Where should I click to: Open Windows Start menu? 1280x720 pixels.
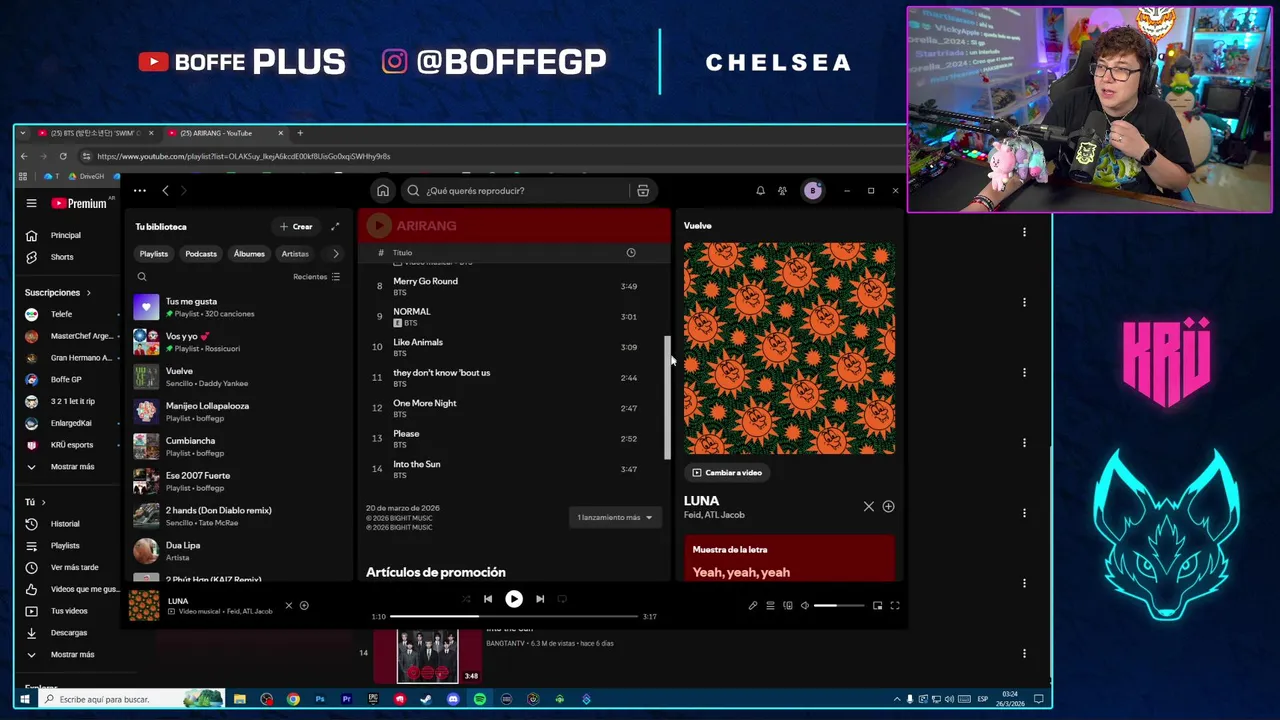pyautogui.click(x=25, y=699)
